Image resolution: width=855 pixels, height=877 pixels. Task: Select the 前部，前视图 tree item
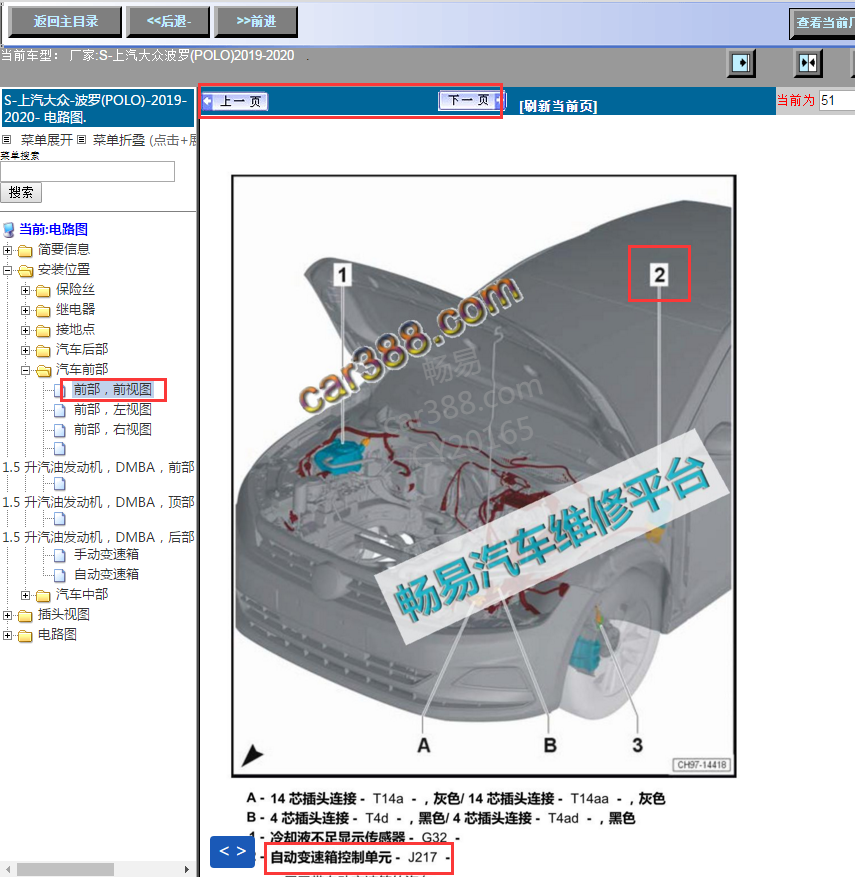point(112,389)
